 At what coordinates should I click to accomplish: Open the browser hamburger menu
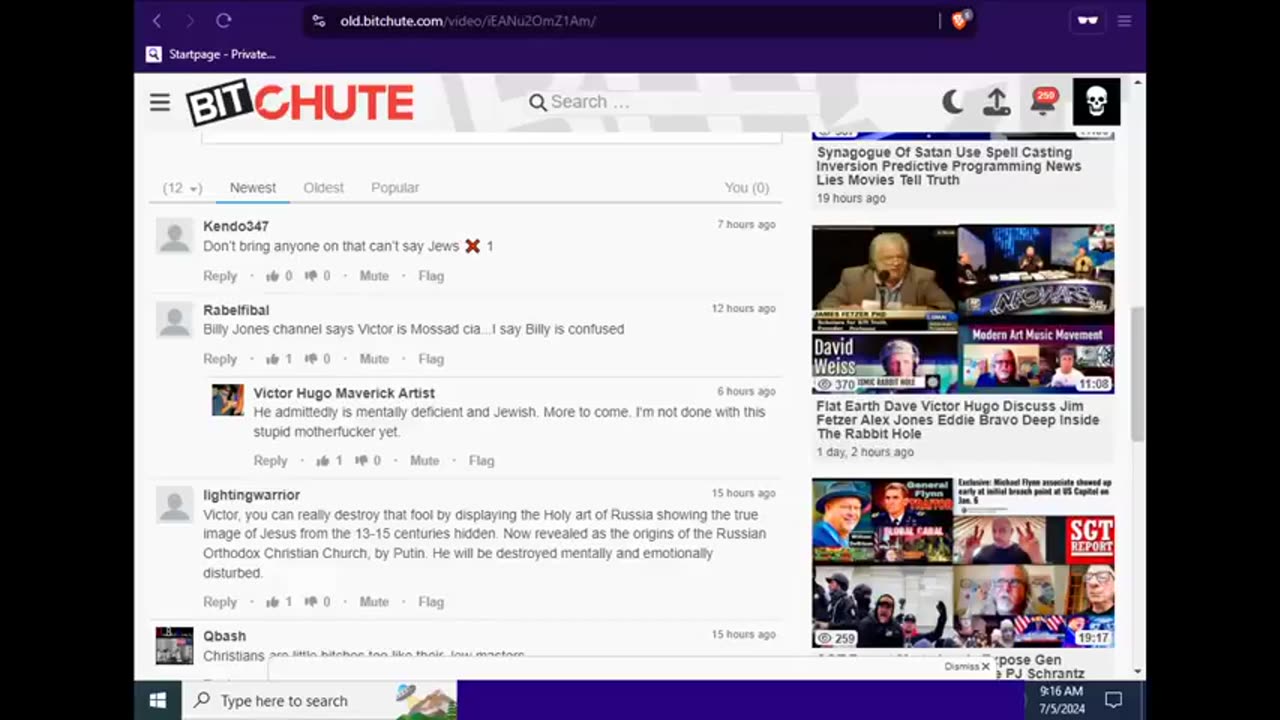(1124, 20)
